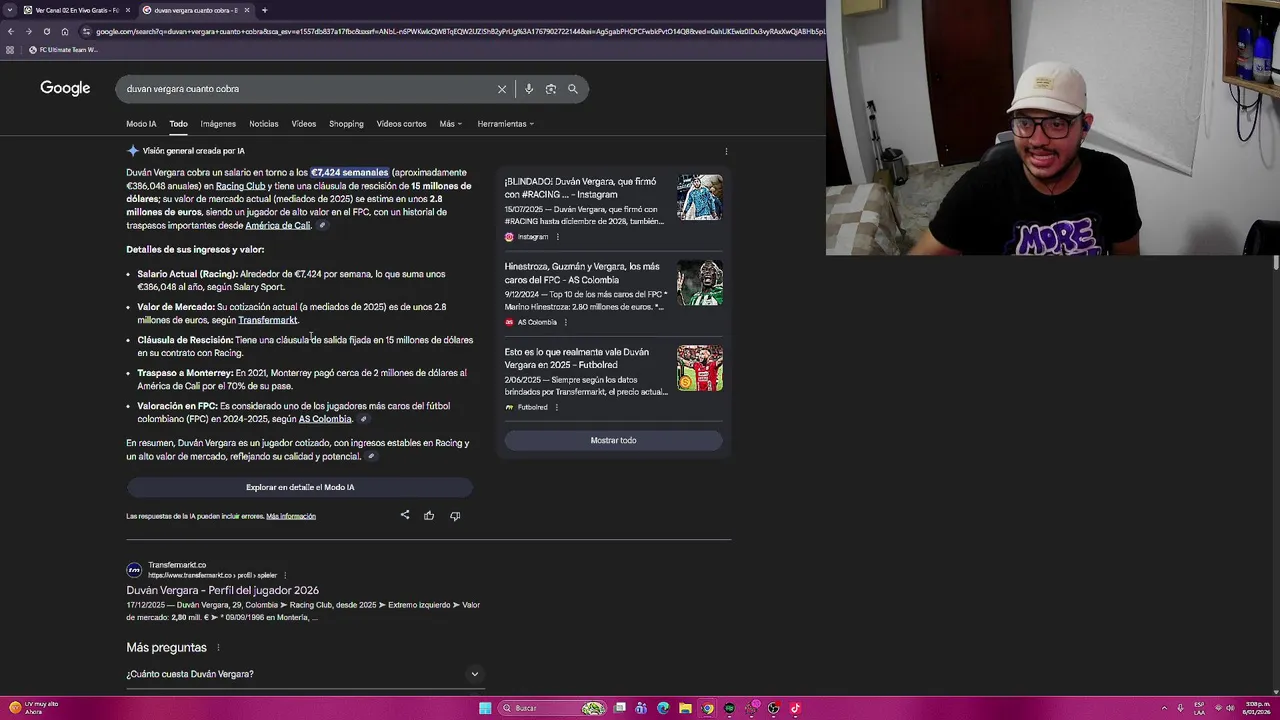Screen dimensions: 1280x720
Task: Open options for the AS Colombia source
Action: 565,322
